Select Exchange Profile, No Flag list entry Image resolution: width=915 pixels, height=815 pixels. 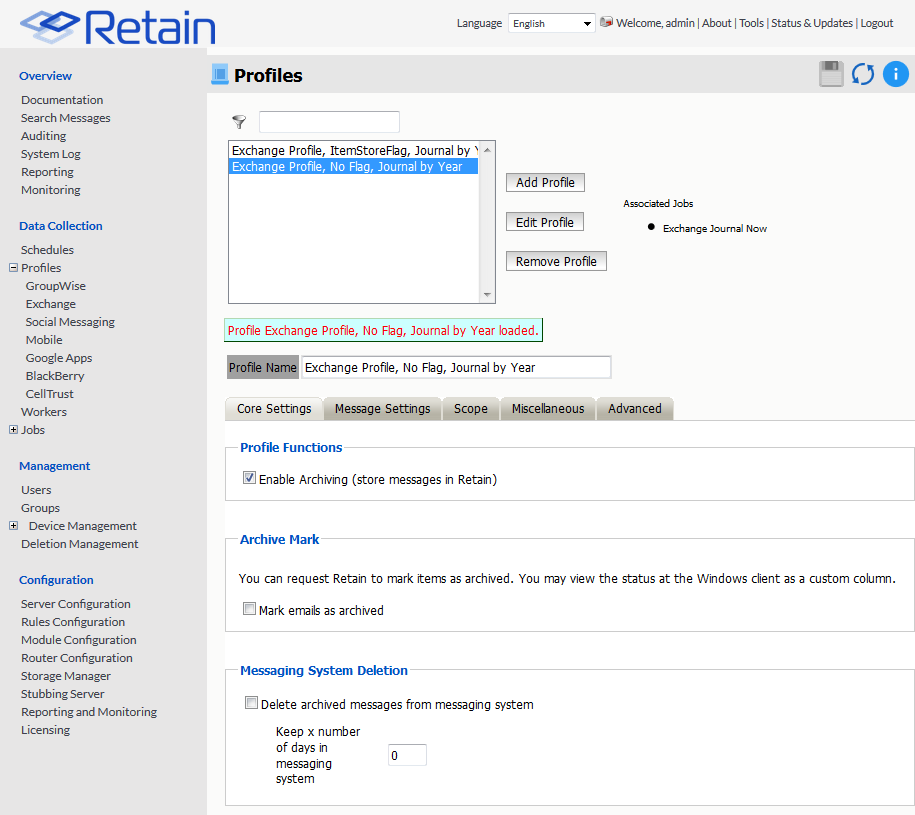click(354, 167)
